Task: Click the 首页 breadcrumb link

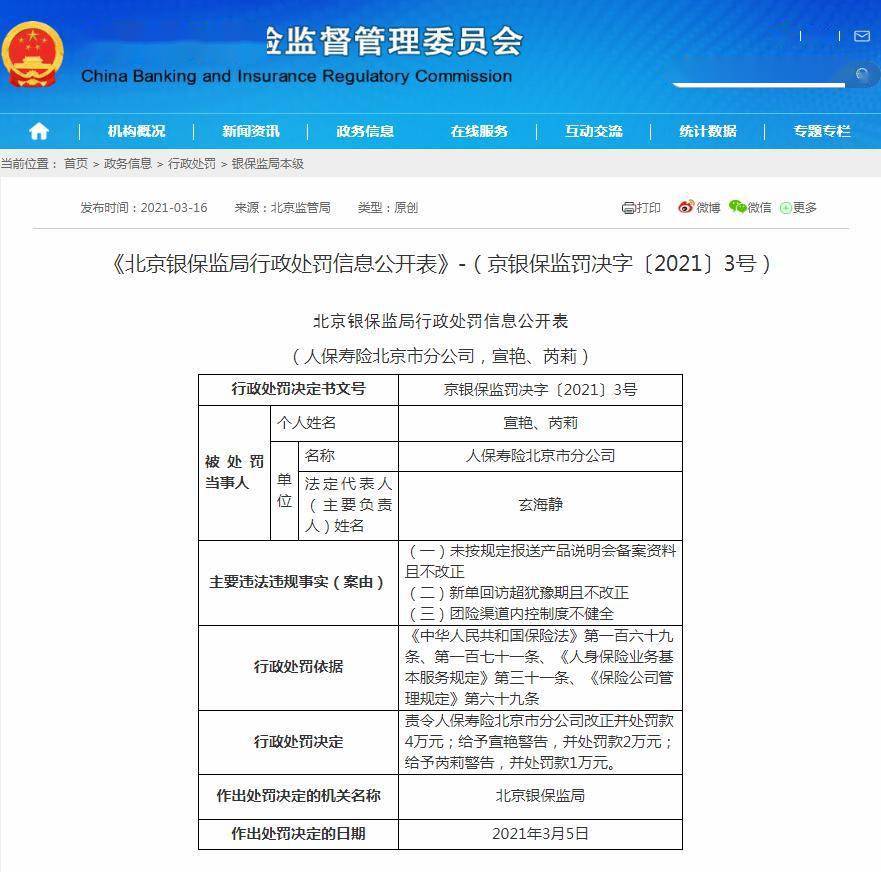Action: point(76,164)
